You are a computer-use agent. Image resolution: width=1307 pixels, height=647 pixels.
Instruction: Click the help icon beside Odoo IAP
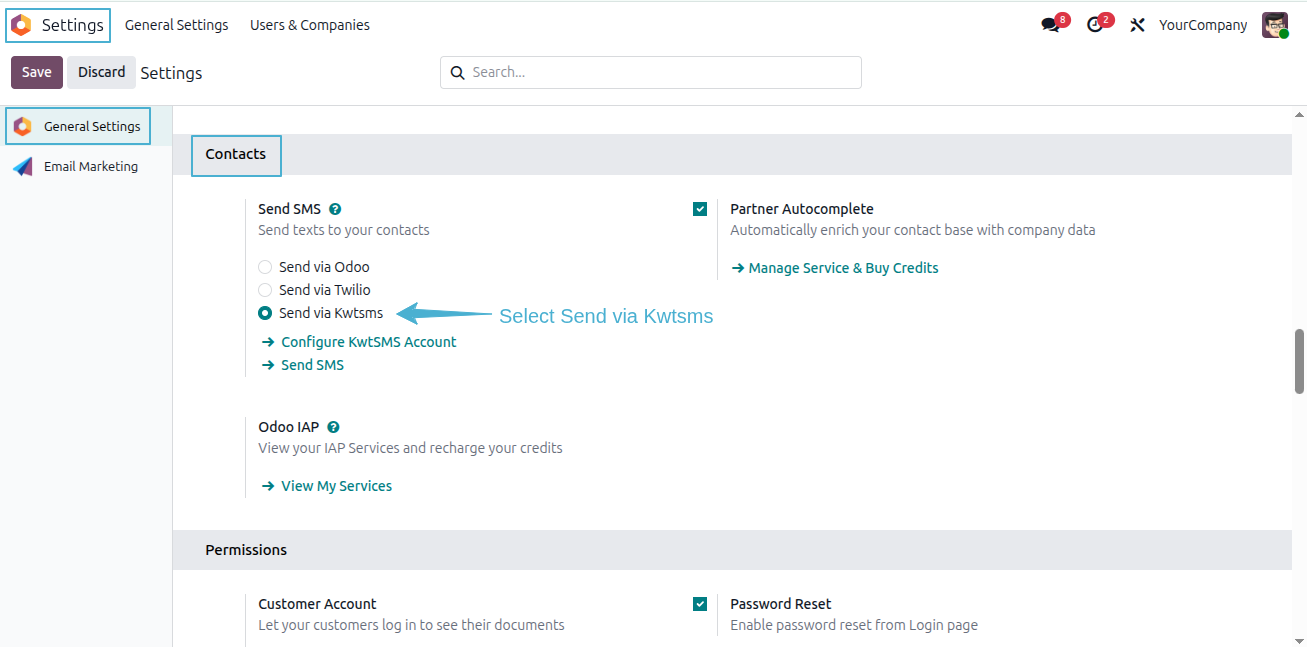333,427
